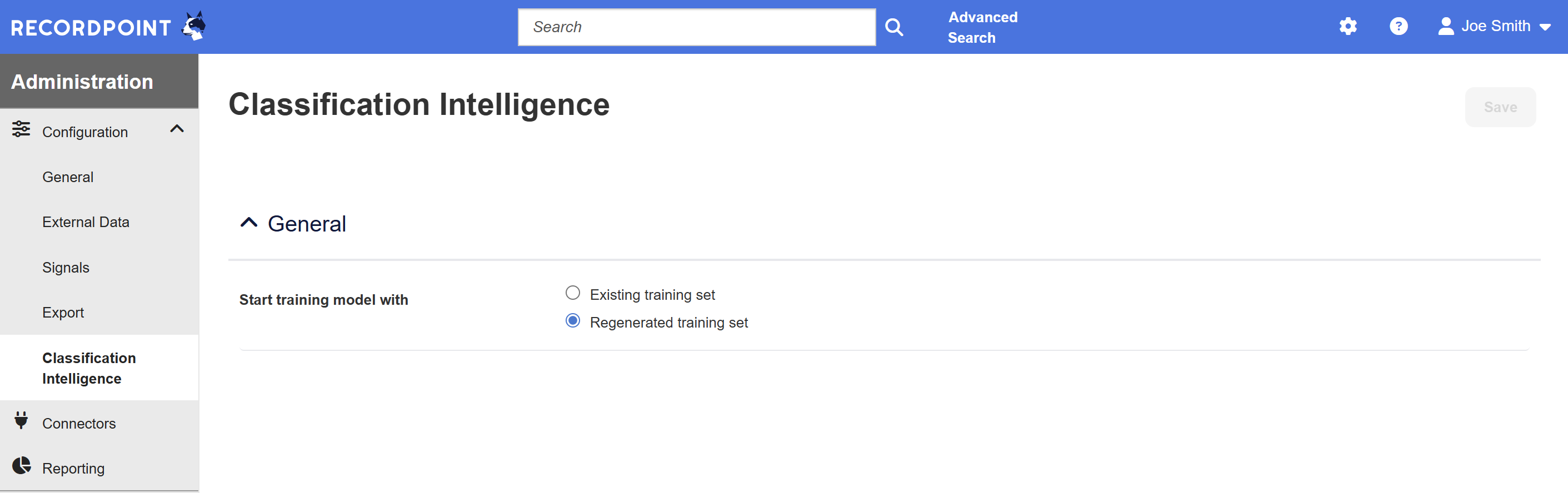Click the RecordPoint fox logo icon
Image resolution: width=1568 pixels, height=493 pixels.
coord(194,26)
